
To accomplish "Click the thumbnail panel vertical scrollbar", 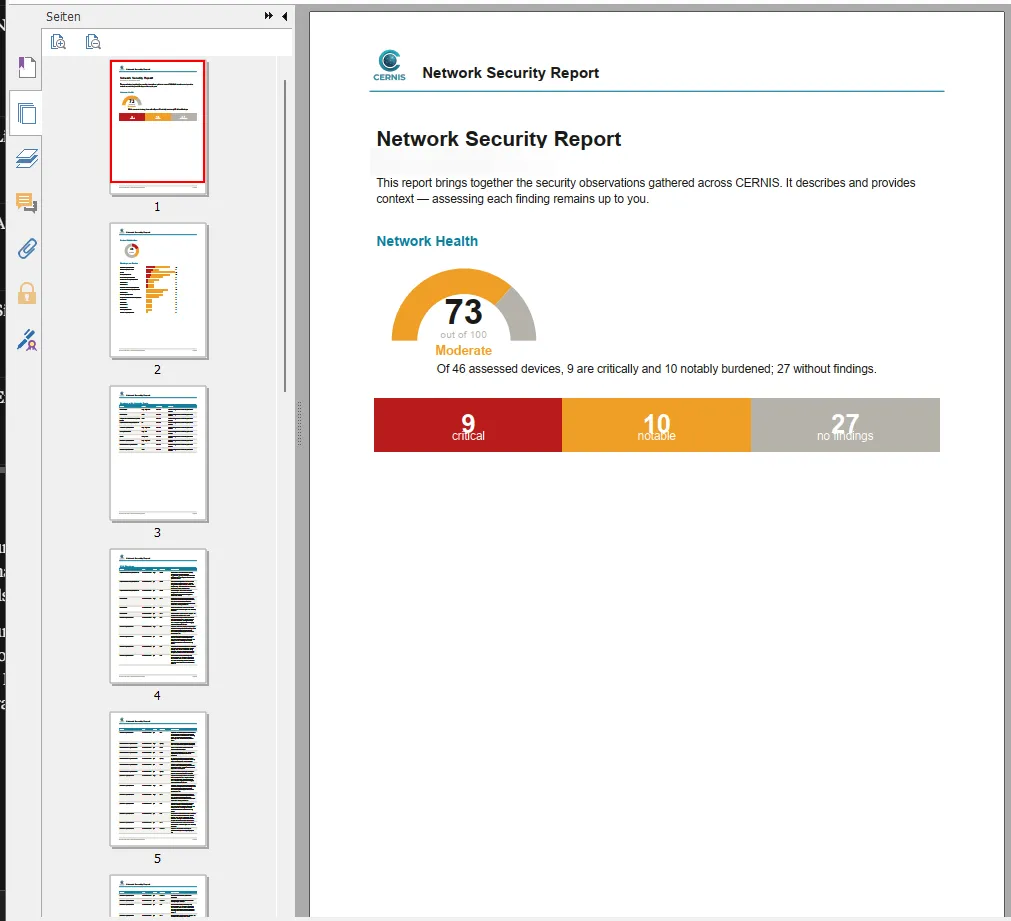I will [x=285, y=235].
